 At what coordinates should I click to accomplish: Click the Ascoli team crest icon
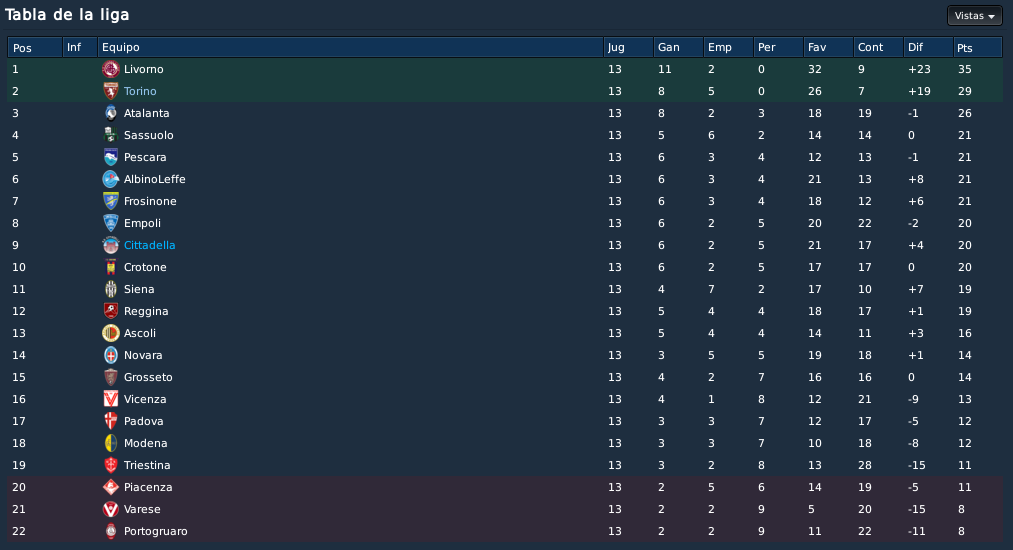(x=111, y=333)
